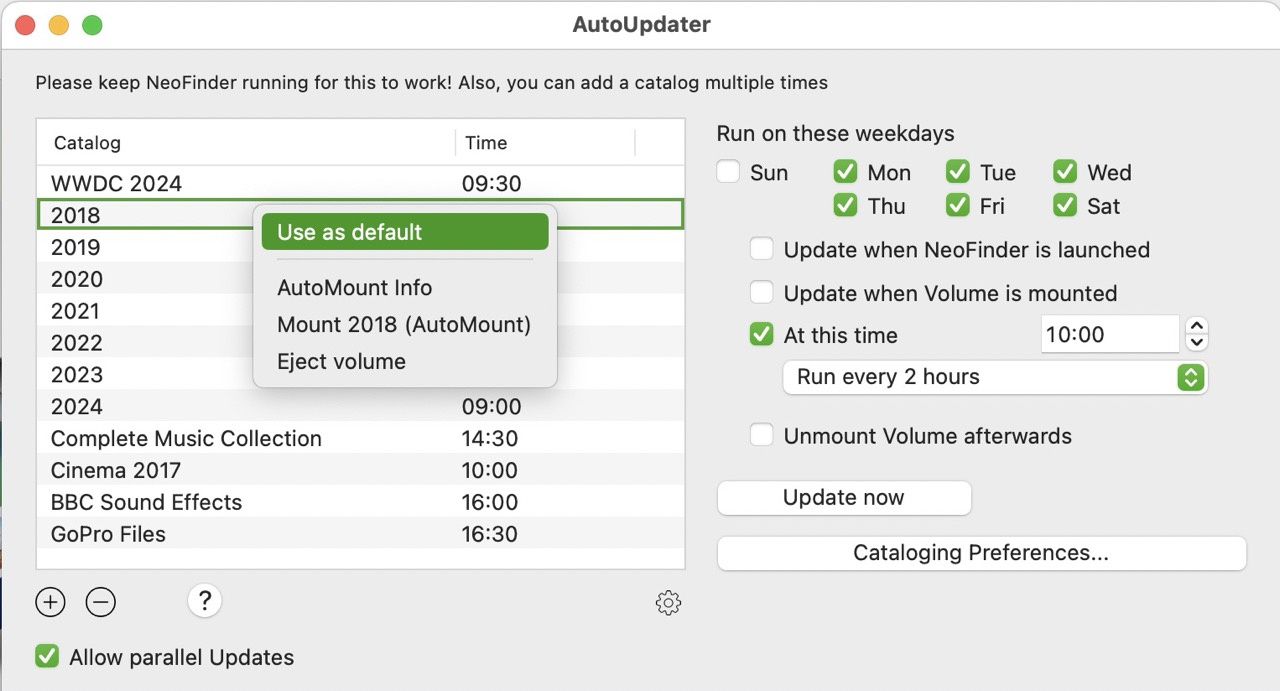The image size is (1280, 691).
Task: Open help via the question mark icon
Action: pos(204,601)
